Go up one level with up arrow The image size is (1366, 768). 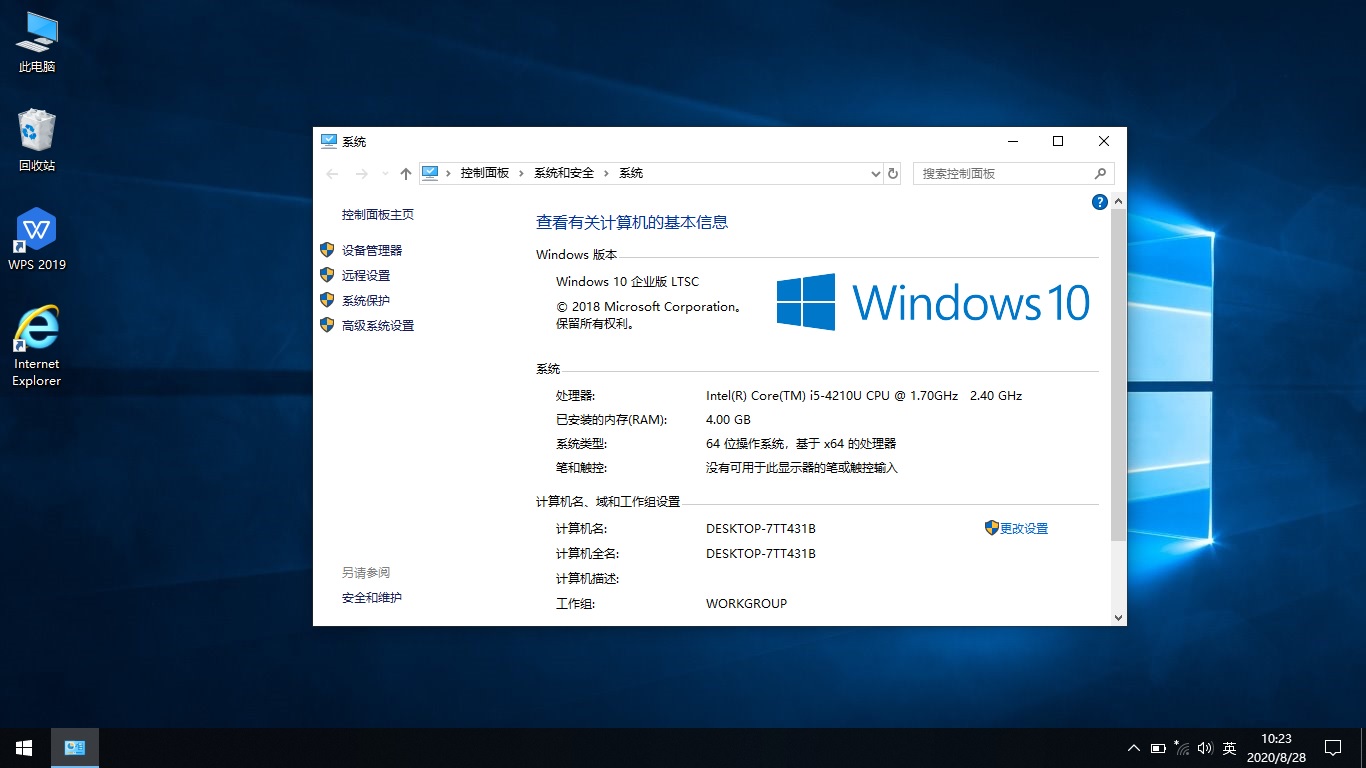pos(405,174)
